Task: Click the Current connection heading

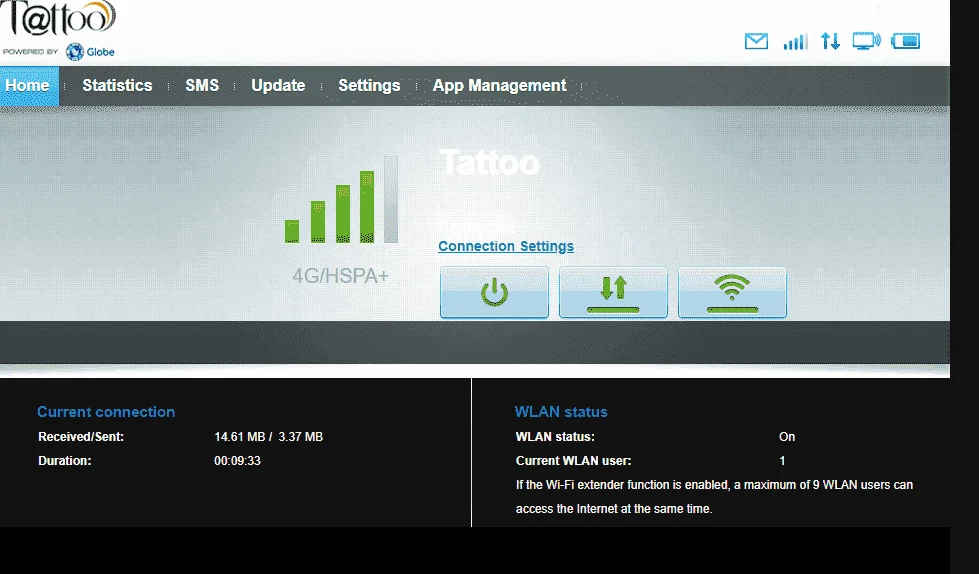Action: pos(106,412)
